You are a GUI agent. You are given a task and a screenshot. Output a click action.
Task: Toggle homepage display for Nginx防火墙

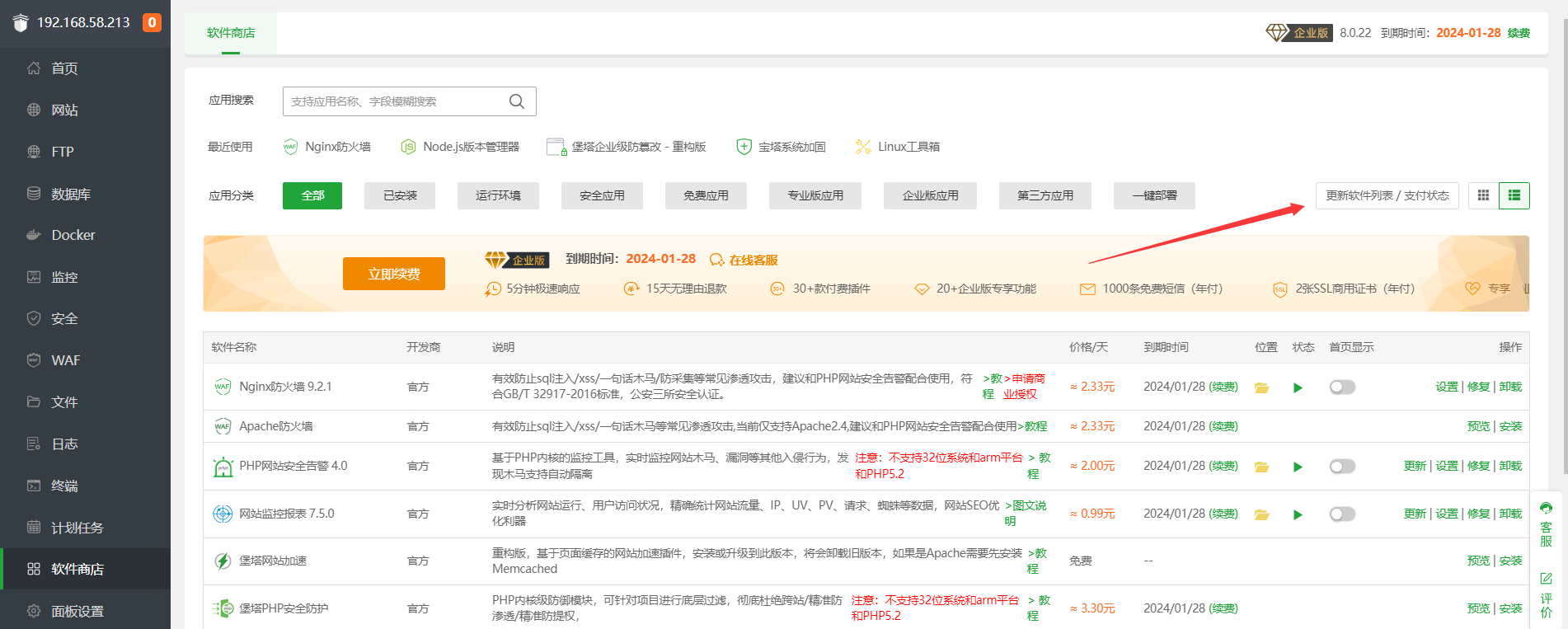[1342, 387]
